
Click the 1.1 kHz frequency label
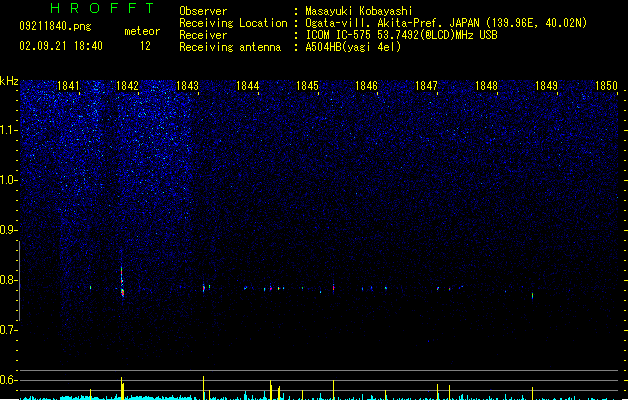pos(8,130)
